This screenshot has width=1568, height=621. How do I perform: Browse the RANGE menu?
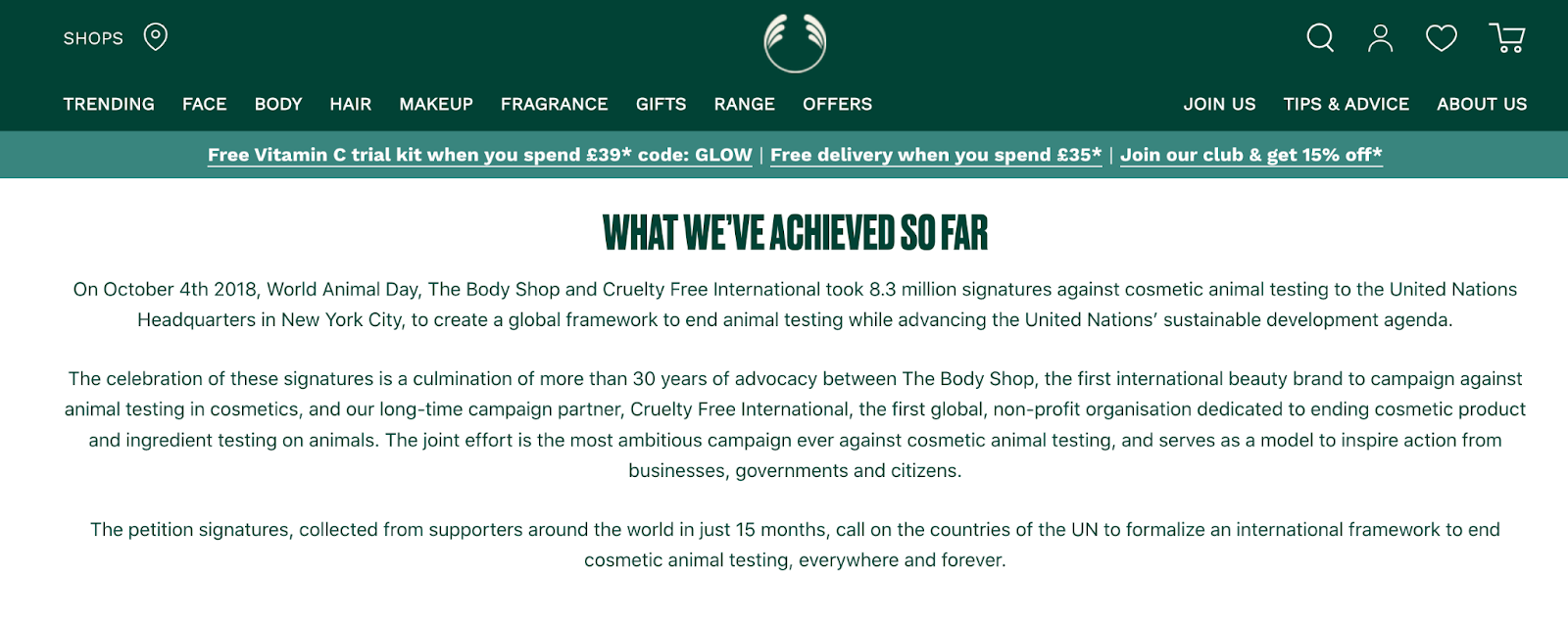tap(744, 104)
